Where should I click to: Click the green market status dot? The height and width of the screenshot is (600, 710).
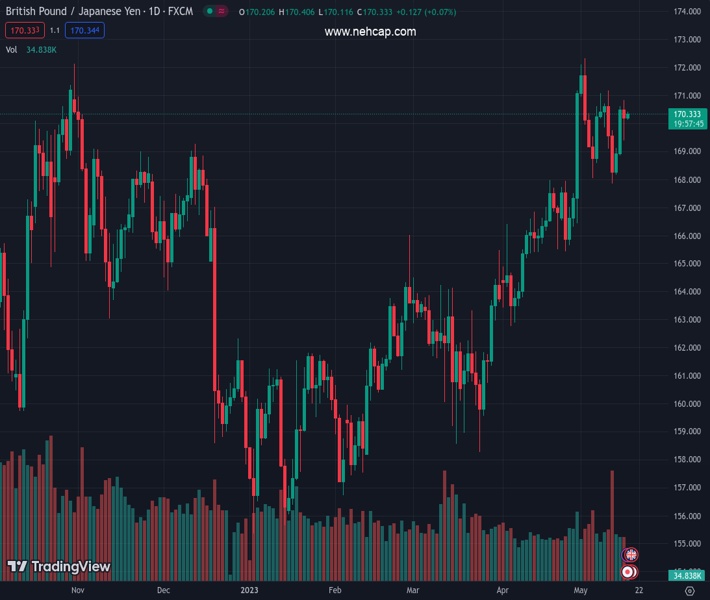(x=208, y=11)
